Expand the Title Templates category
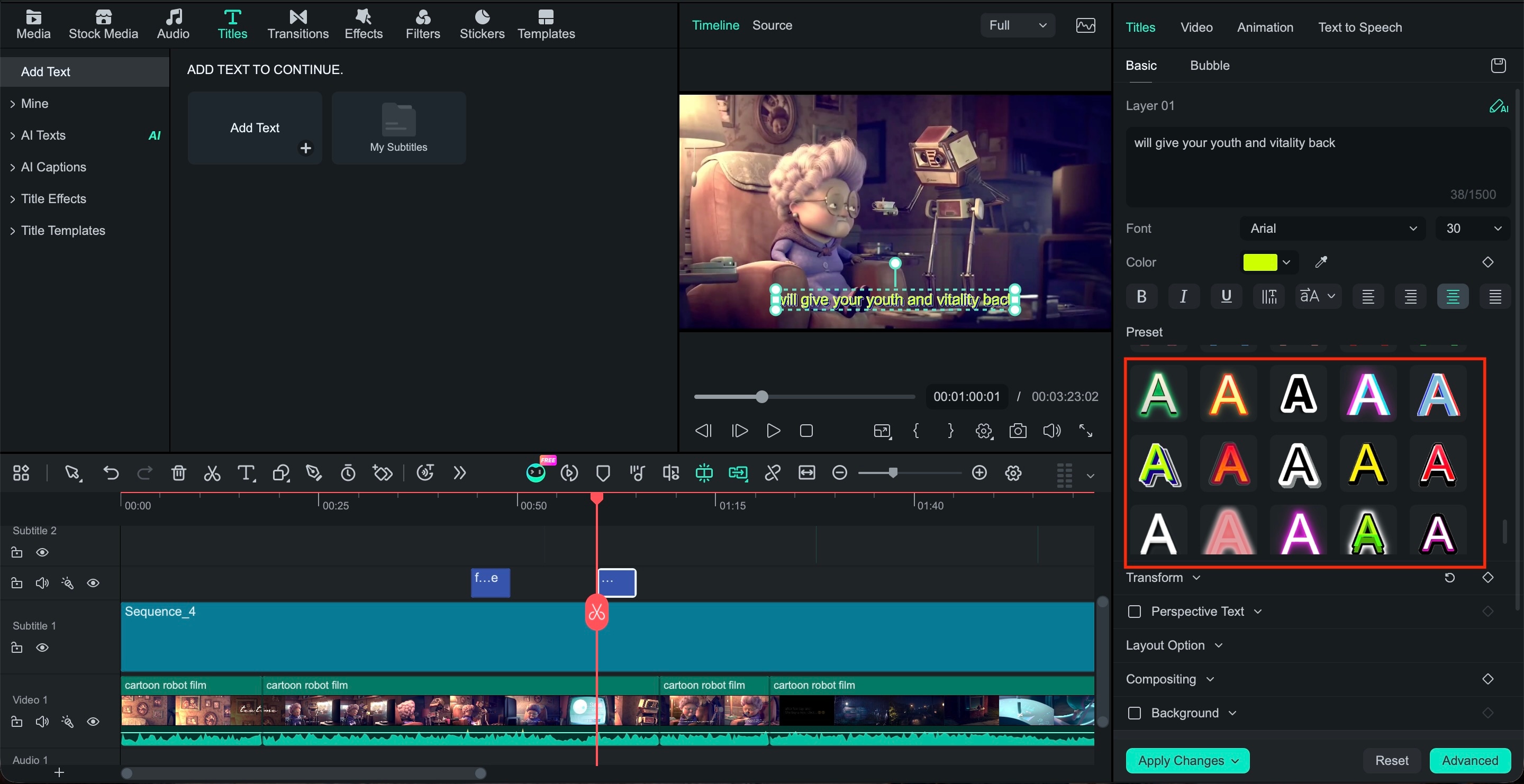Screen dimensions: 1524x784 coord(63,231)
